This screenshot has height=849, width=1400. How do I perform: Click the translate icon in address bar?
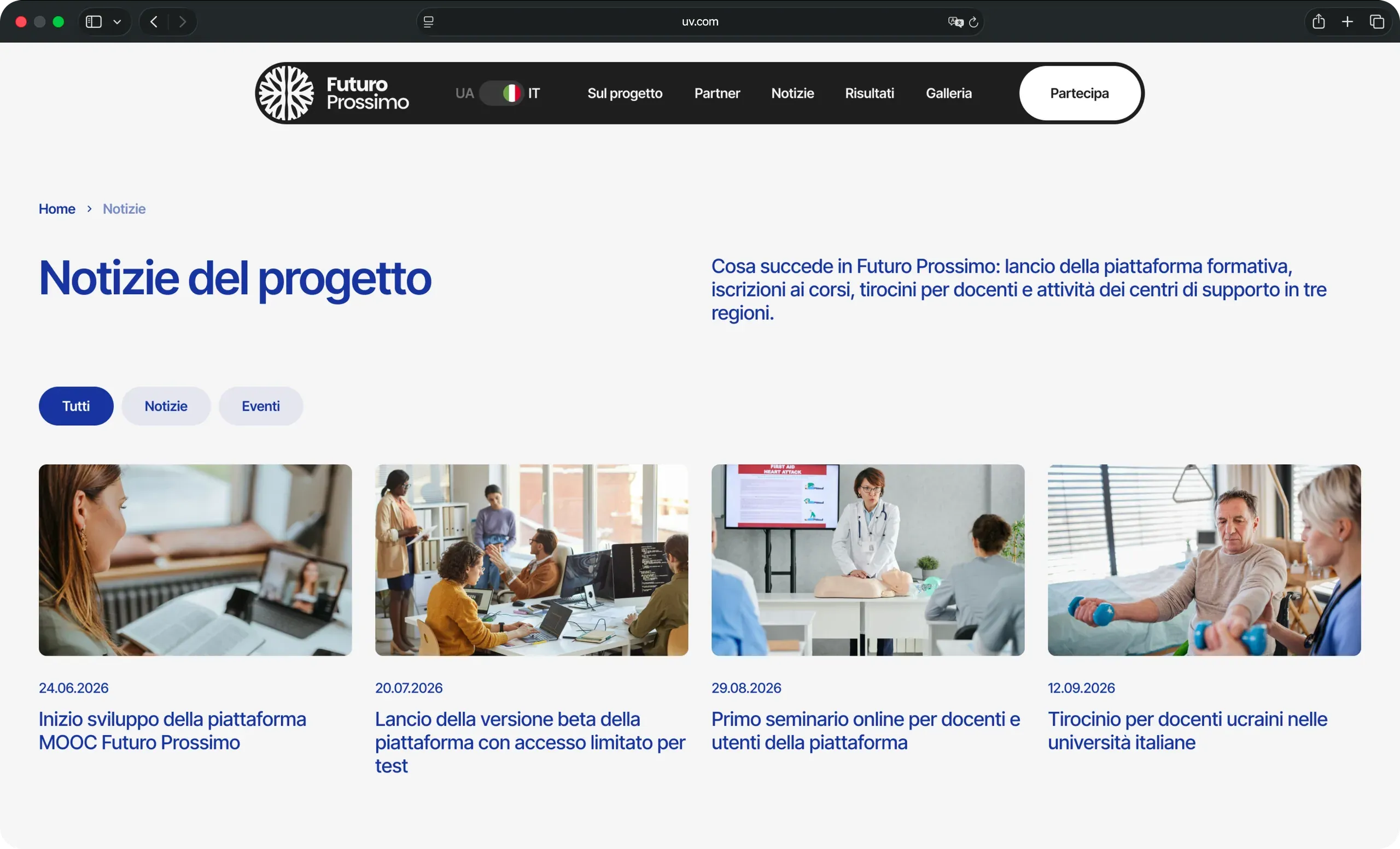pyautogui.click(x=955, y=21)
